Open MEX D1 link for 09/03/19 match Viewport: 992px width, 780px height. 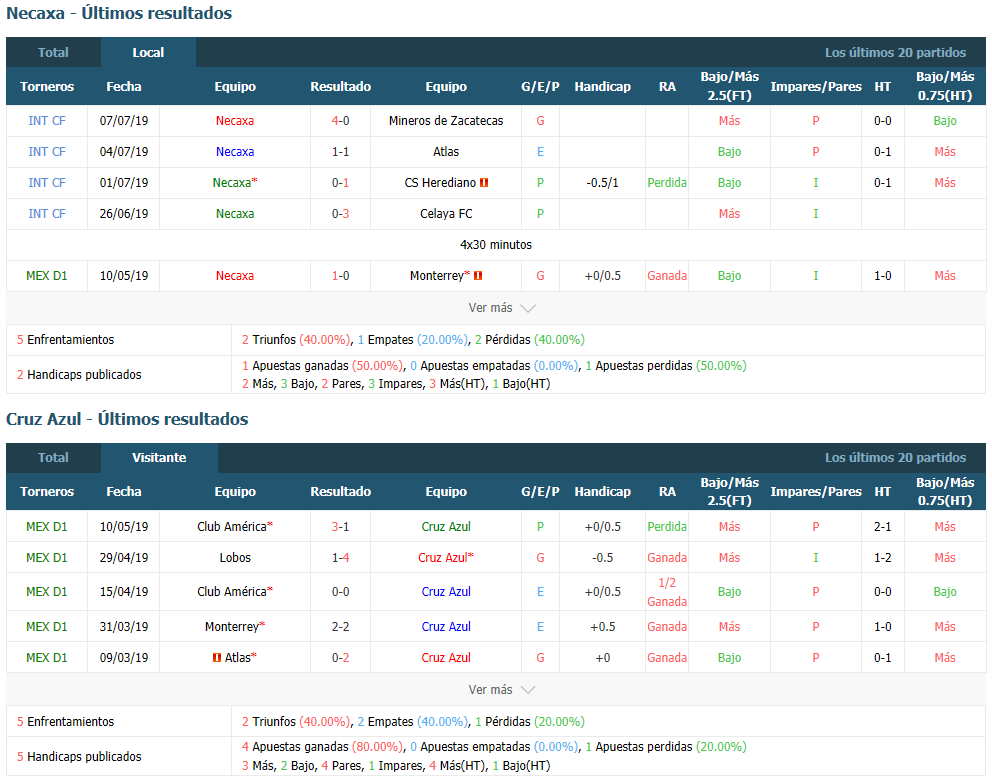(47, 657)
